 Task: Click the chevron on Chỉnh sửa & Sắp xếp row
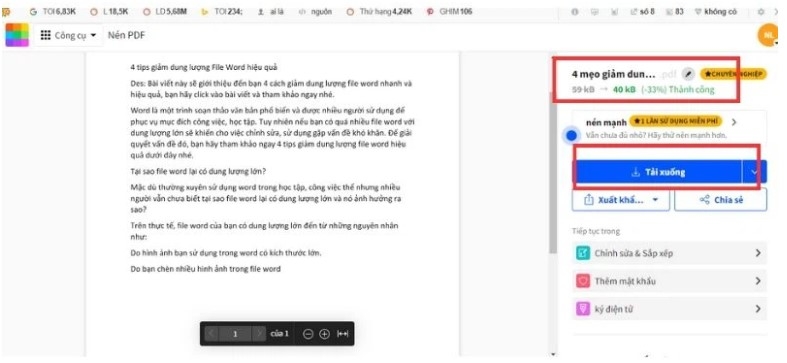click(x=758, y=253)
